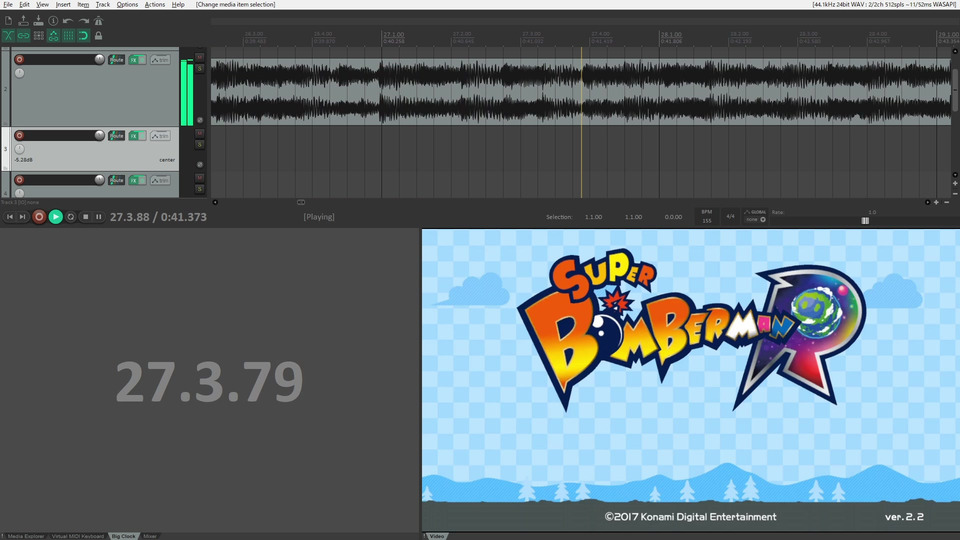Screen dimensions: 960x540
Task: Solo track 3 with S button
Action: point(200,144)
